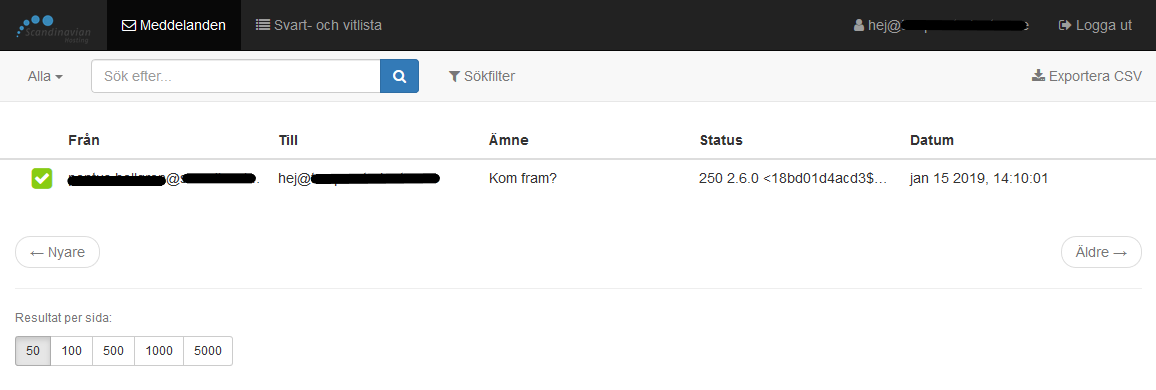Go to Äldre messages page
1156x390 pixels.
point(1101,252)
